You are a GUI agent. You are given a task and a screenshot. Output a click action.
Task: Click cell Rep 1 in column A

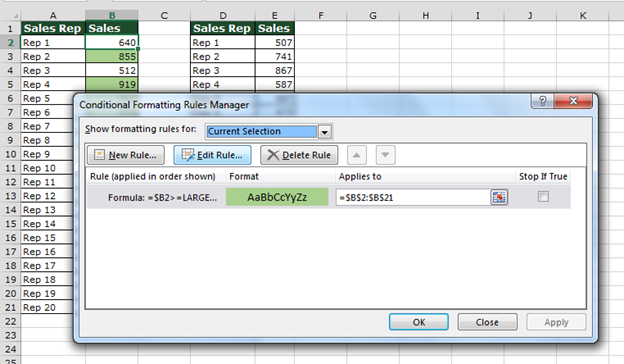[53, 43]
